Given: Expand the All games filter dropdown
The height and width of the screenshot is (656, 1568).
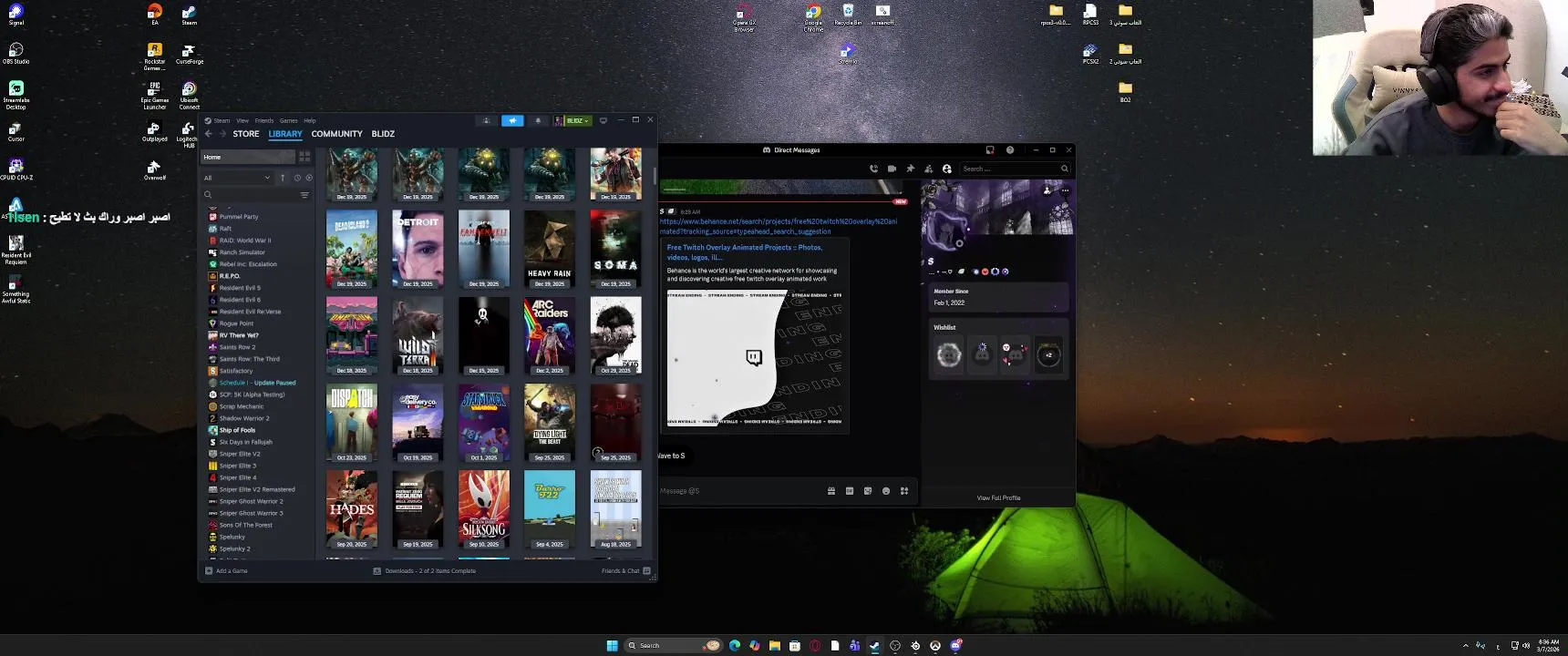Looking at the screenshot, I should click(237, 178).
